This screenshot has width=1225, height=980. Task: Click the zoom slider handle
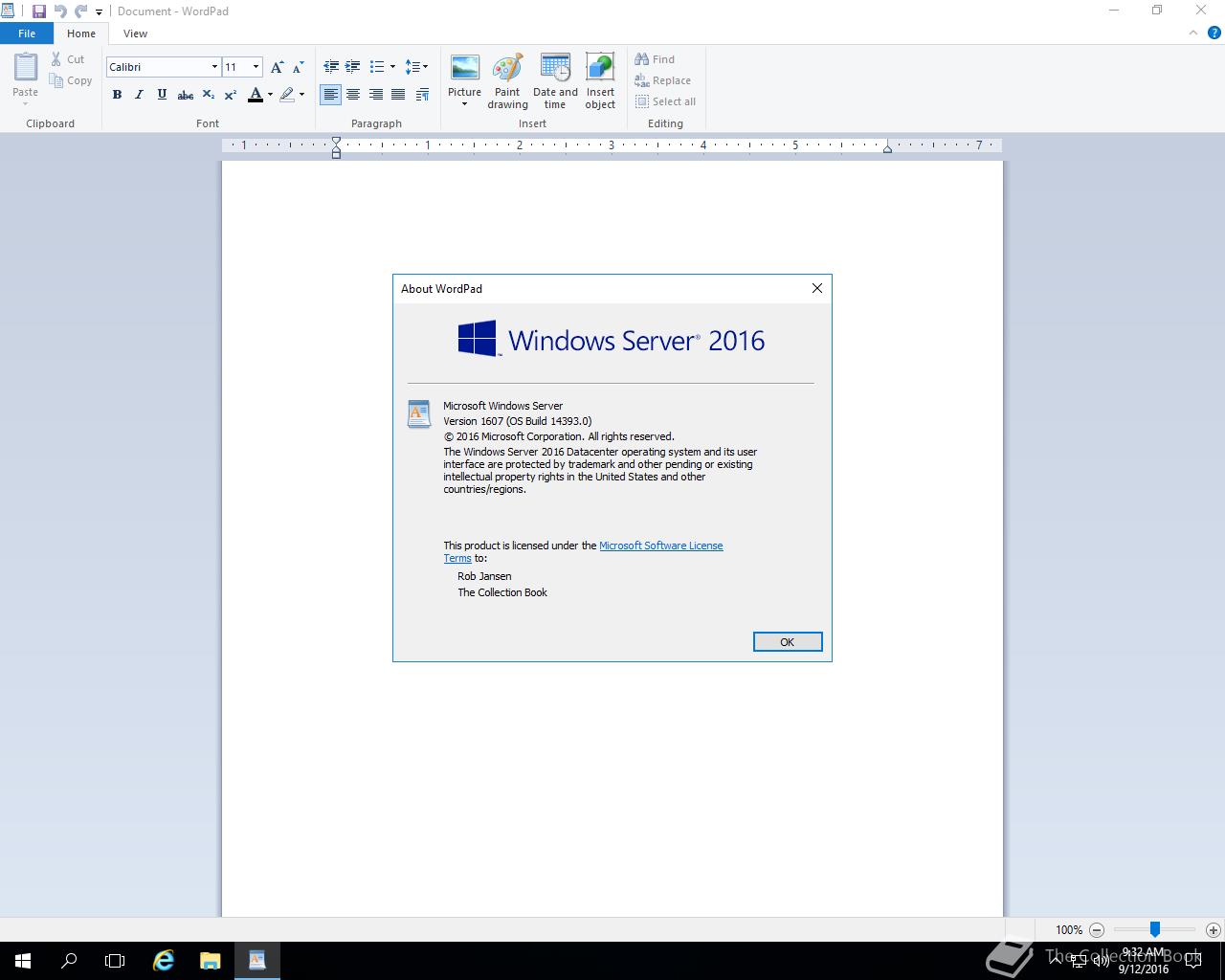(x=1155, y=929)
